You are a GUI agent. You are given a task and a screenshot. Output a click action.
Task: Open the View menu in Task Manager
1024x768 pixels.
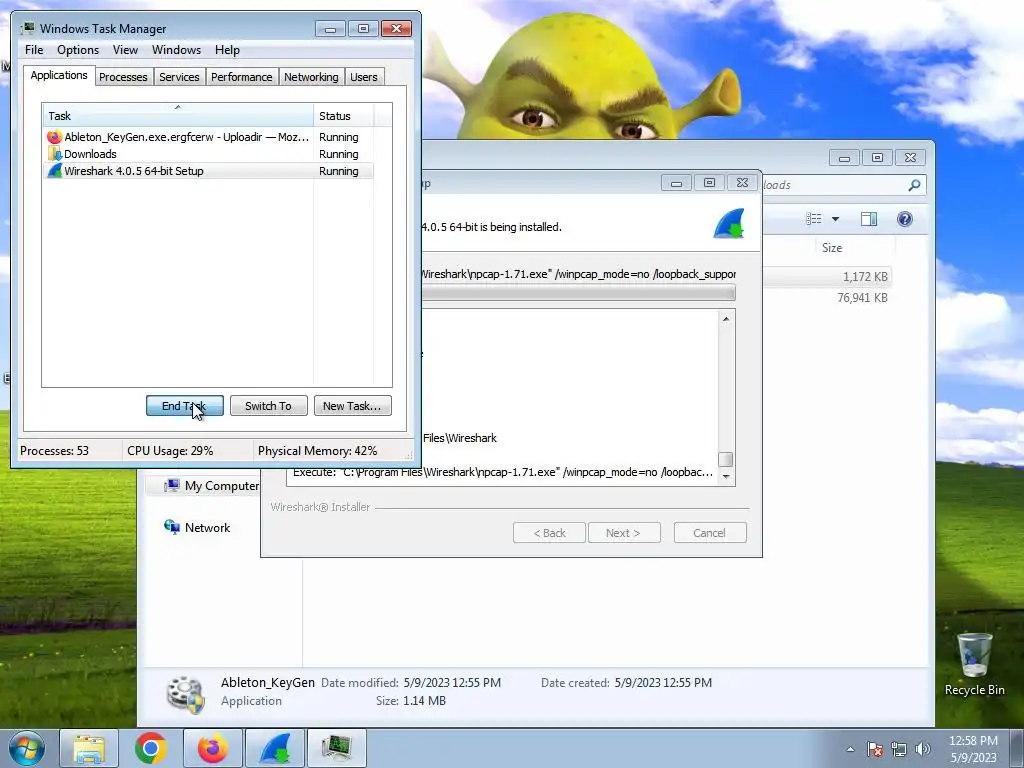pos(125,50)
